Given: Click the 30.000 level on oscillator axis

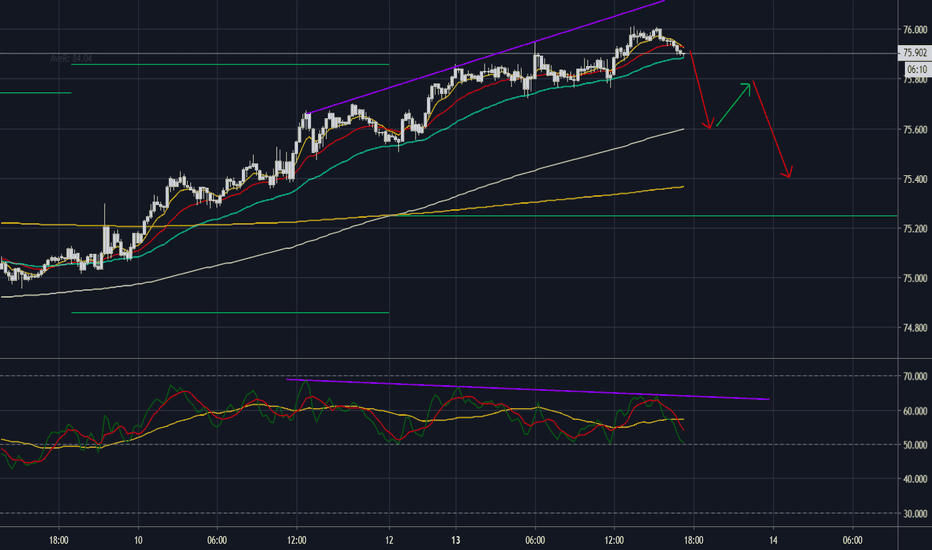Looking at the screenshot, I should pyautogui.click(x=914, y=513).
